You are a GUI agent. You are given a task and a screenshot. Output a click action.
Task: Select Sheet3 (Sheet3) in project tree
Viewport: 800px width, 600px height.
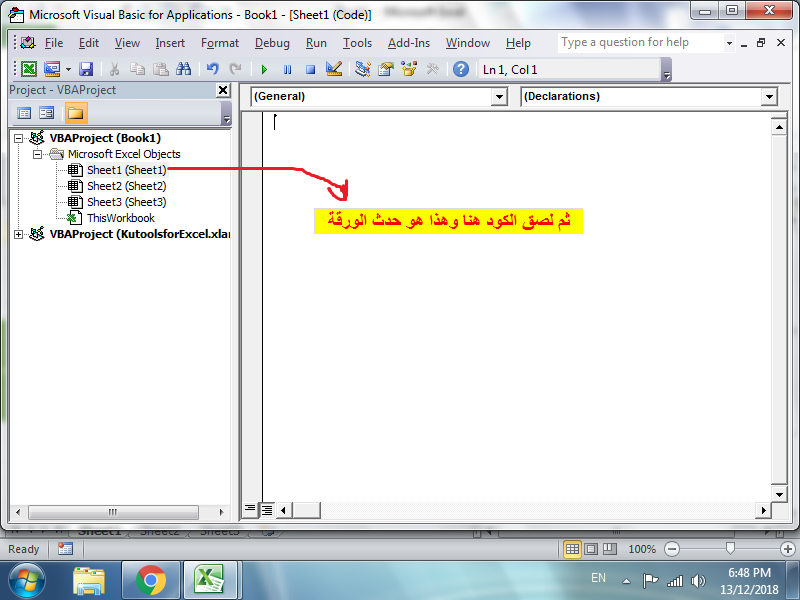(127, 202)
